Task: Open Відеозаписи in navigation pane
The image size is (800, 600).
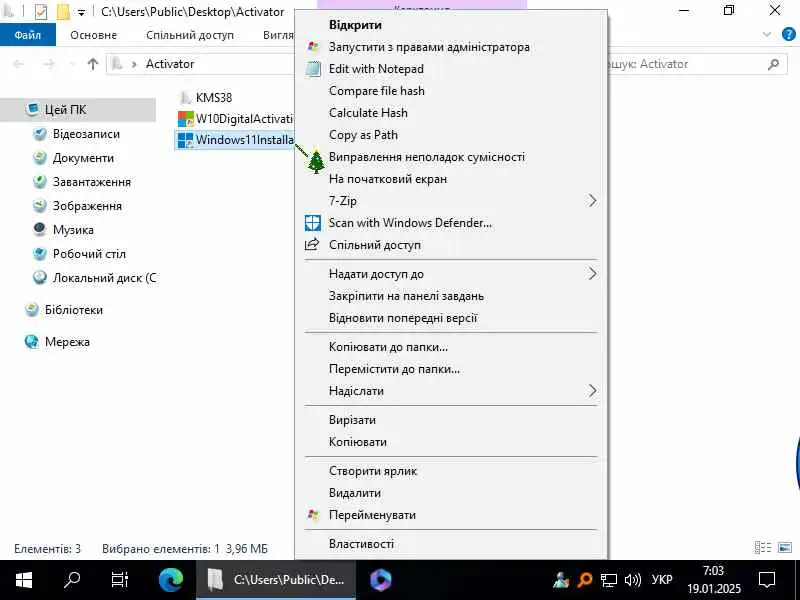Action: click(86, 134)
